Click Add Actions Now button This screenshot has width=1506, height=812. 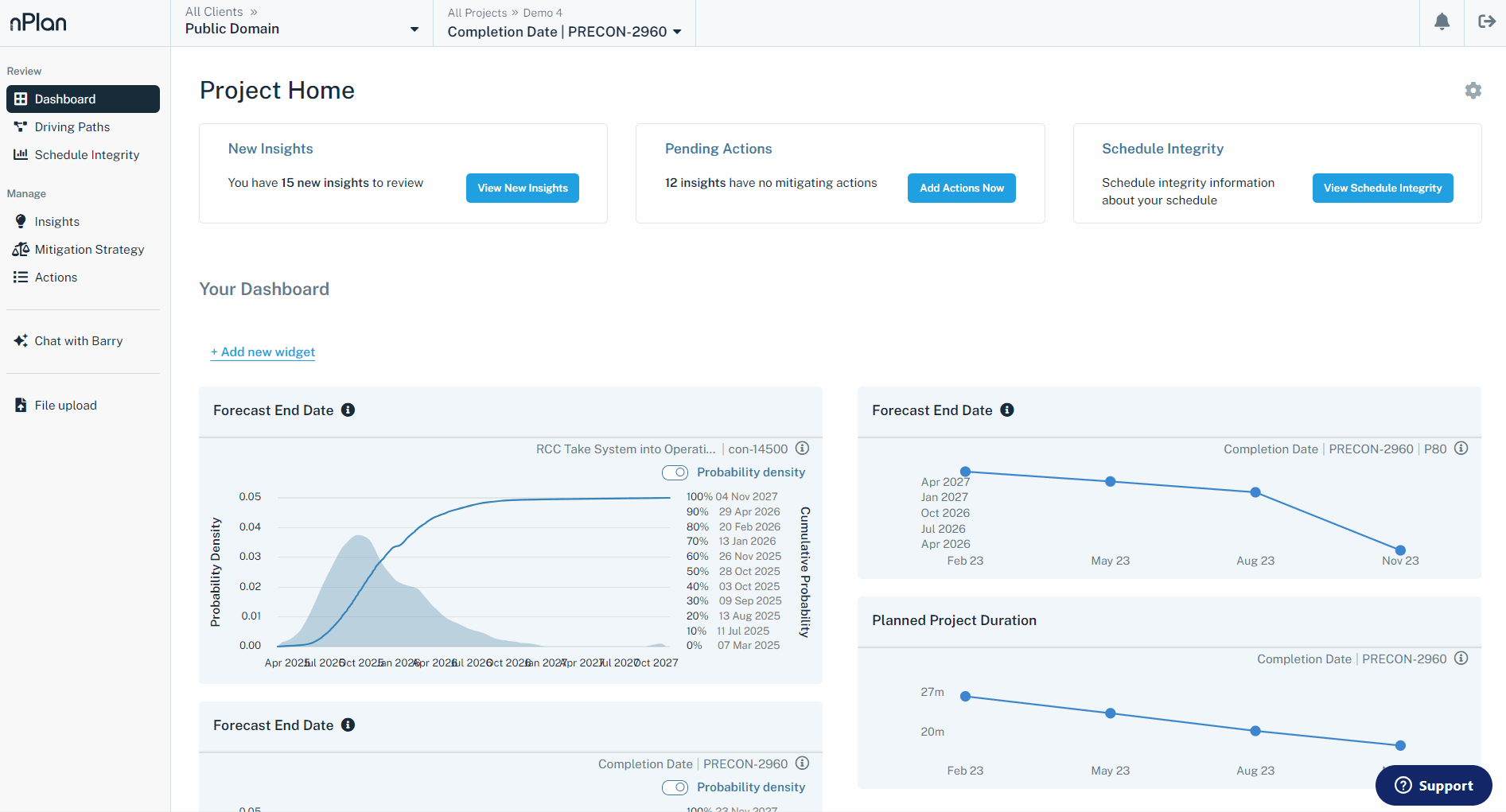coord(962,188)
